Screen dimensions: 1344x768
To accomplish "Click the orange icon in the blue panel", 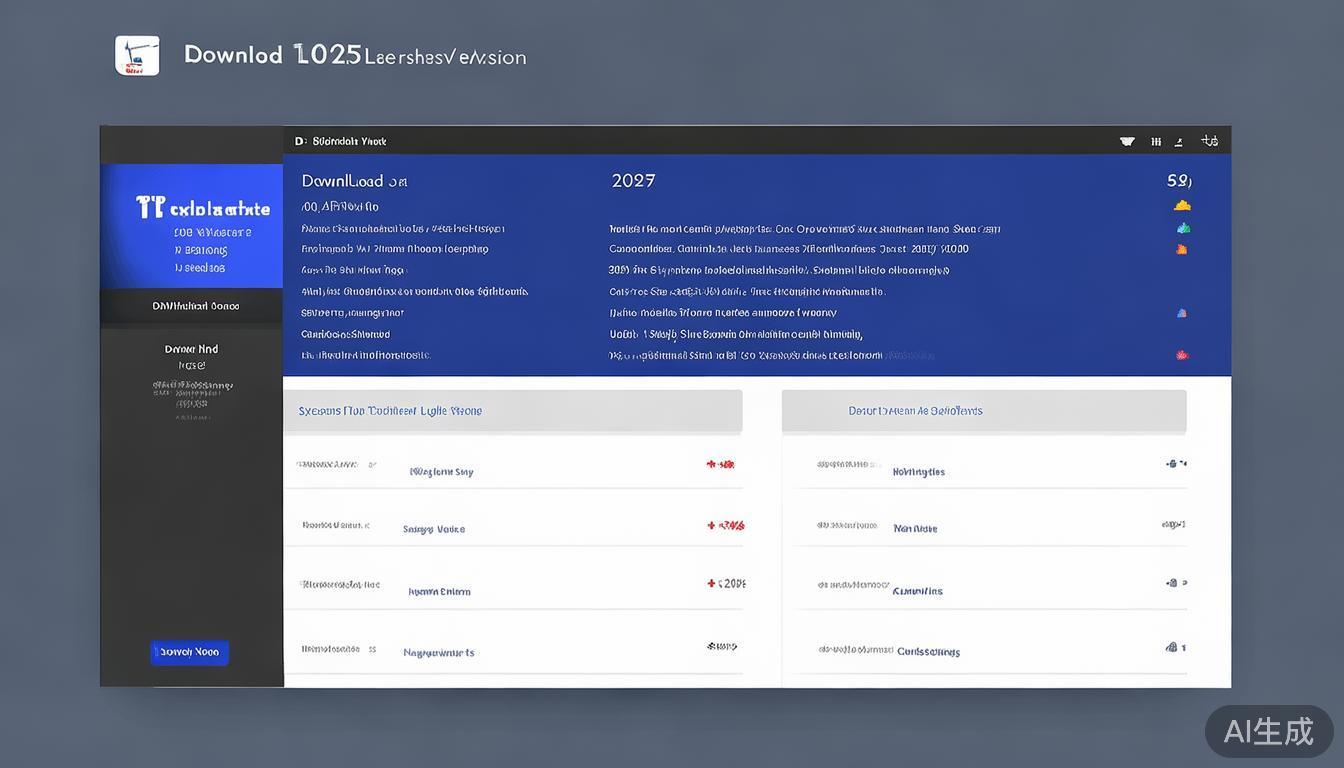I will pyautogui.click(x=1182, y=249).
